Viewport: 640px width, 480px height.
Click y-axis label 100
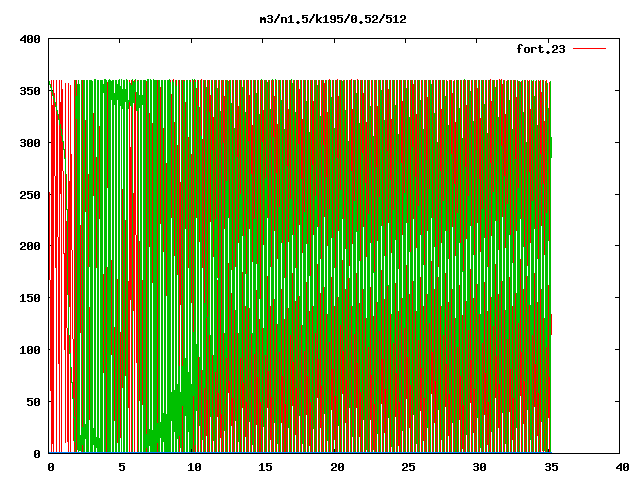point(30,350)
